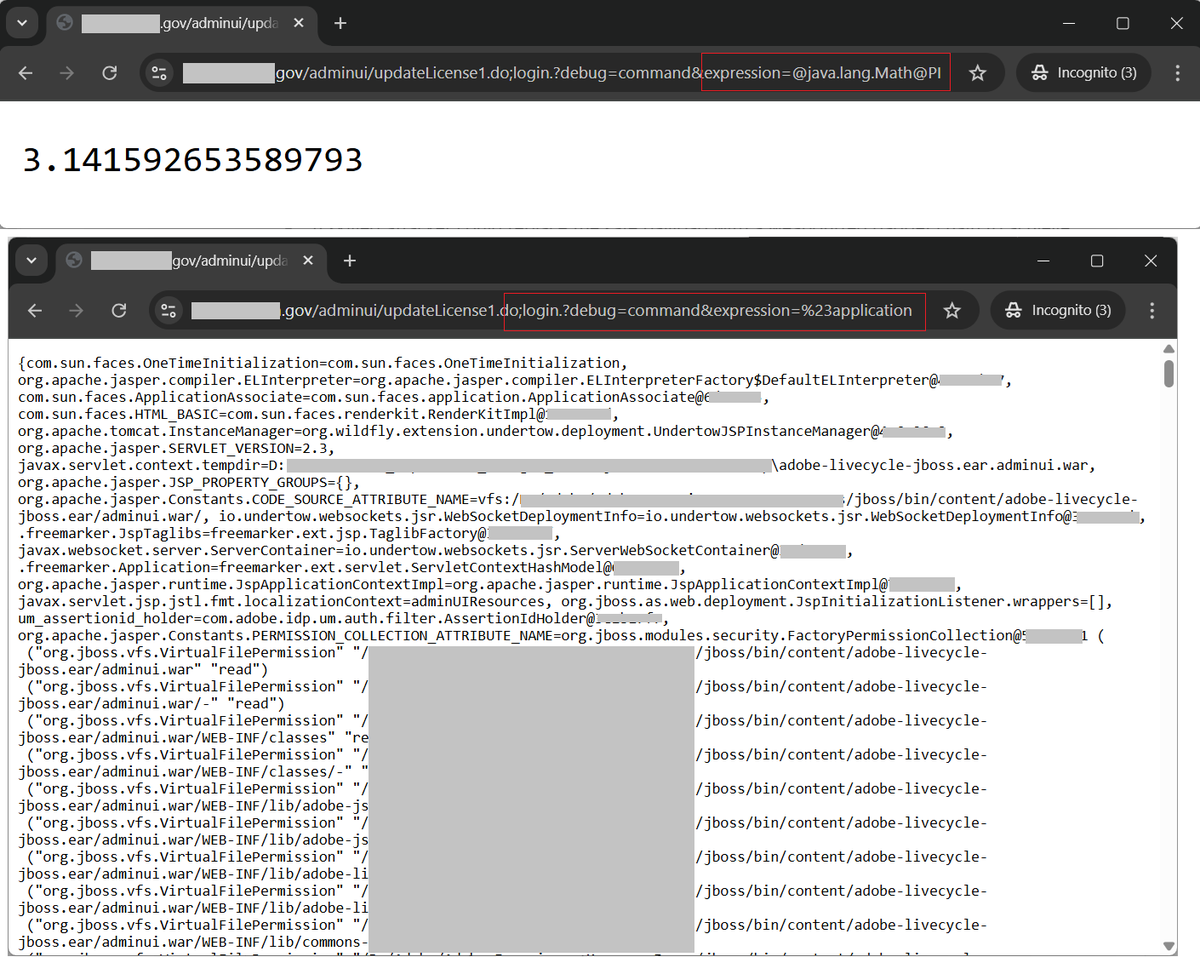The height and width of the screenshot is (957, 1200).
Task: Open new tab in top window
Action: click(x=340, y=23)
